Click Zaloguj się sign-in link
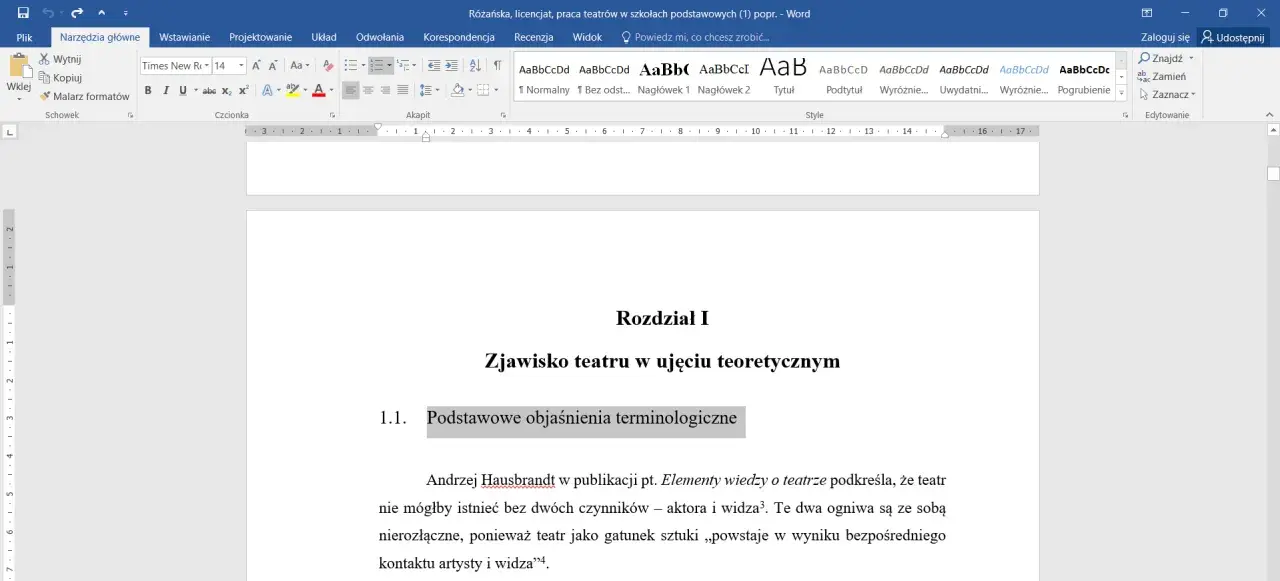The width and height of the screenshot is (1280, 581). coord(1165,37)
